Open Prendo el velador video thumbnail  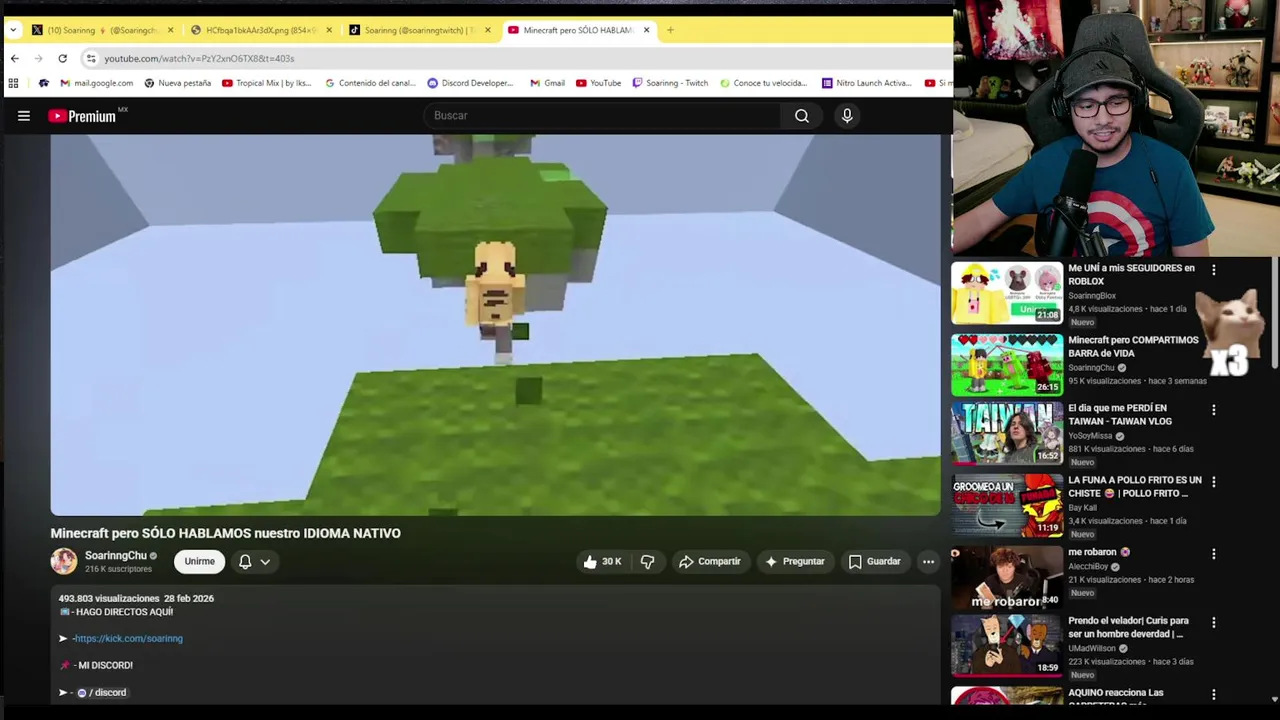1007,646
